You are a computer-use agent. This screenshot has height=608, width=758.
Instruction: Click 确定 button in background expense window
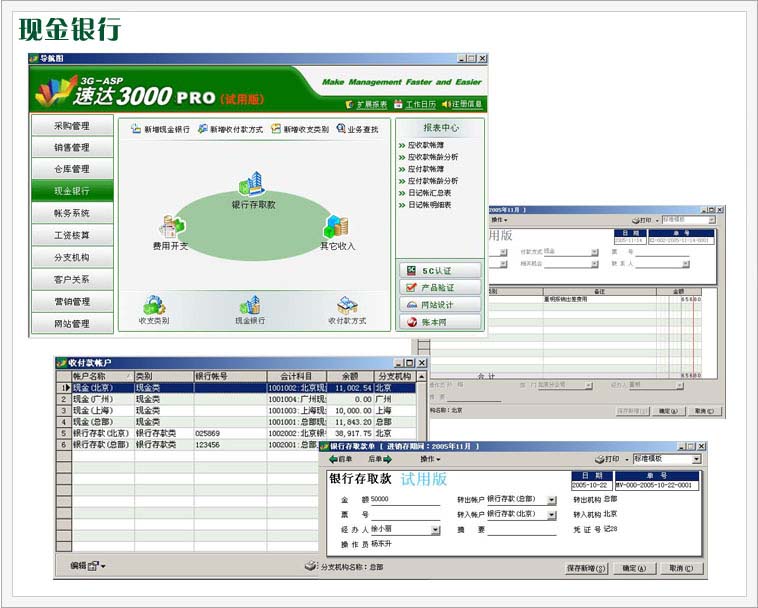668,411
